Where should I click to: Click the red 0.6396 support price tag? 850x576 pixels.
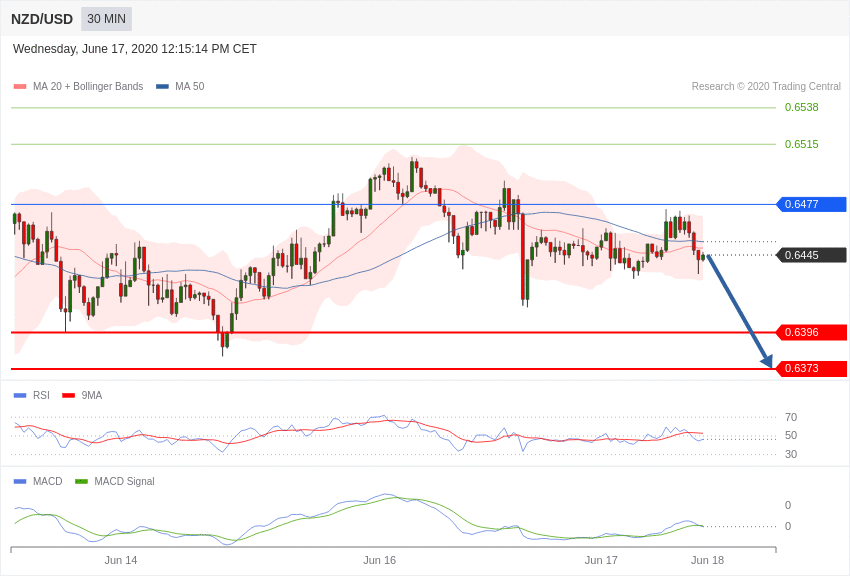[812, 332]
